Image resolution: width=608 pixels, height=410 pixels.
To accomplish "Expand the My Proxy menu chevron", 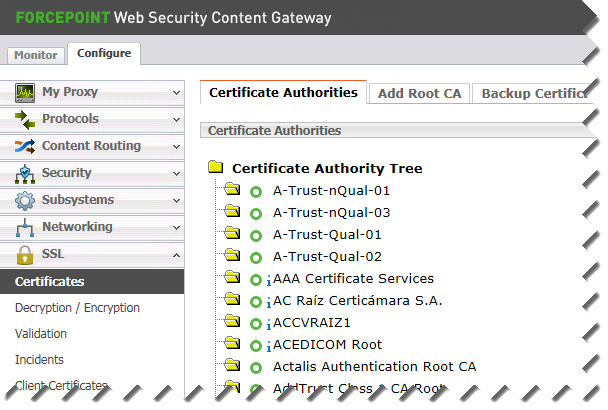I will point(176,93).
